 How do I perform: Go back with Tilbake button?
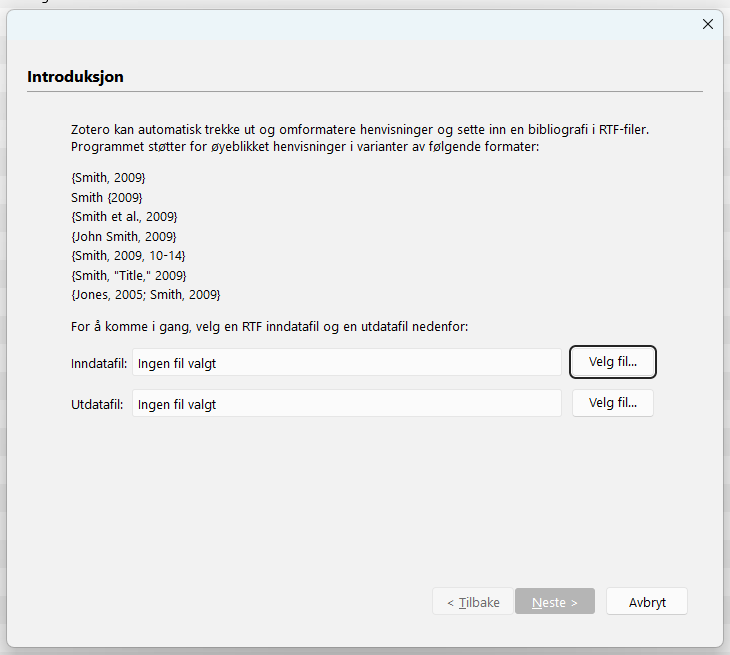(x=473, y=601)
